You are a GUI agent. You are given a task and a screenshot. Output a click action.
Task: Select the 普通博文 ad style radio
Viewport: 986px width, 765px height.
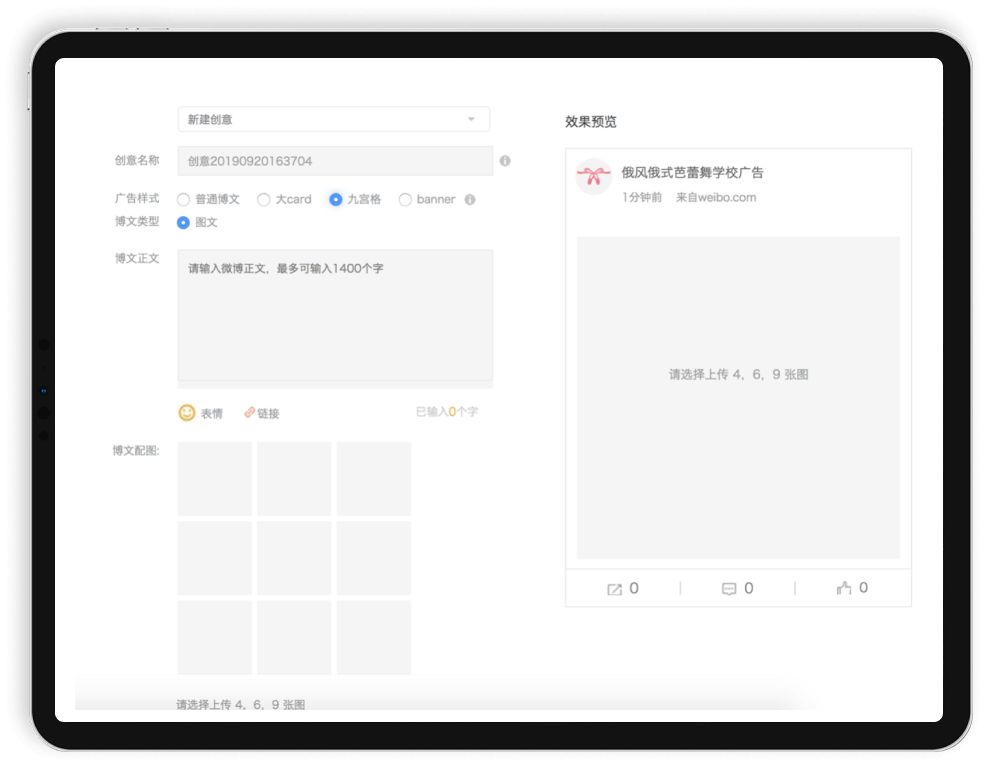tap(184, 199)
